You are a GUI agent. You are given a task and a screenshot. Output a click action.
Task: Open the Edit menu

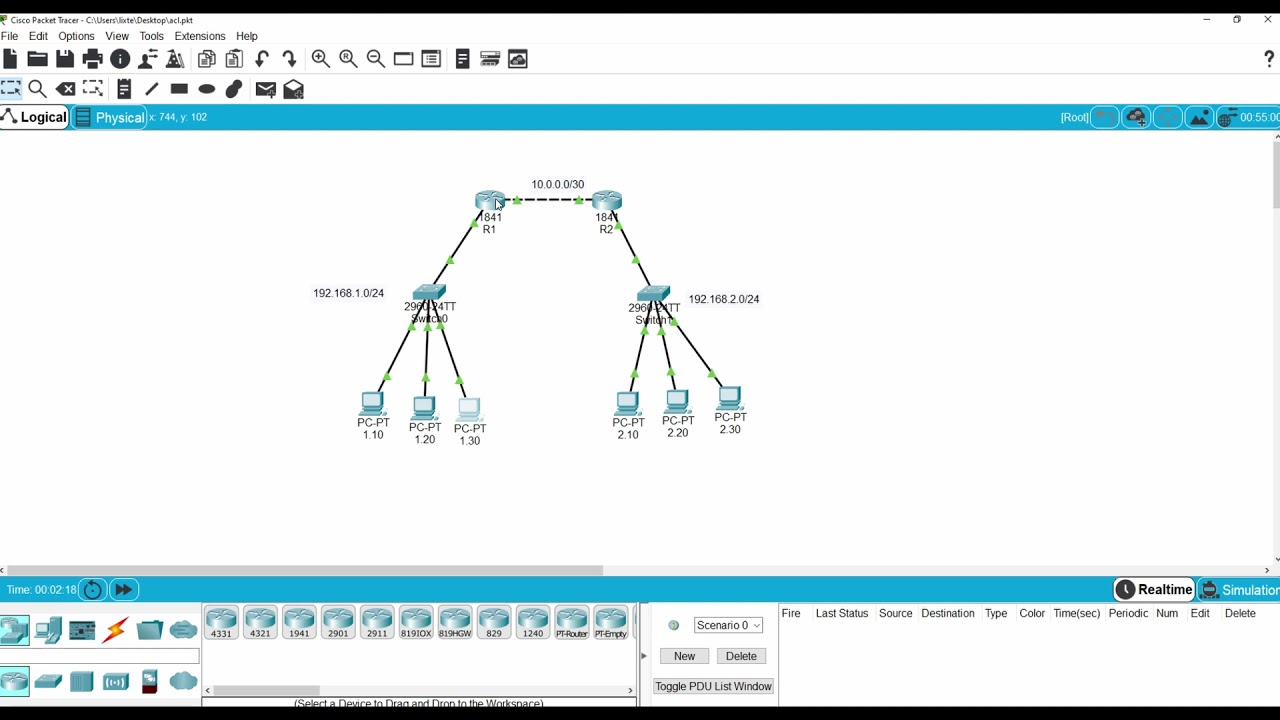pyautogui.click(x=38, y=36)
